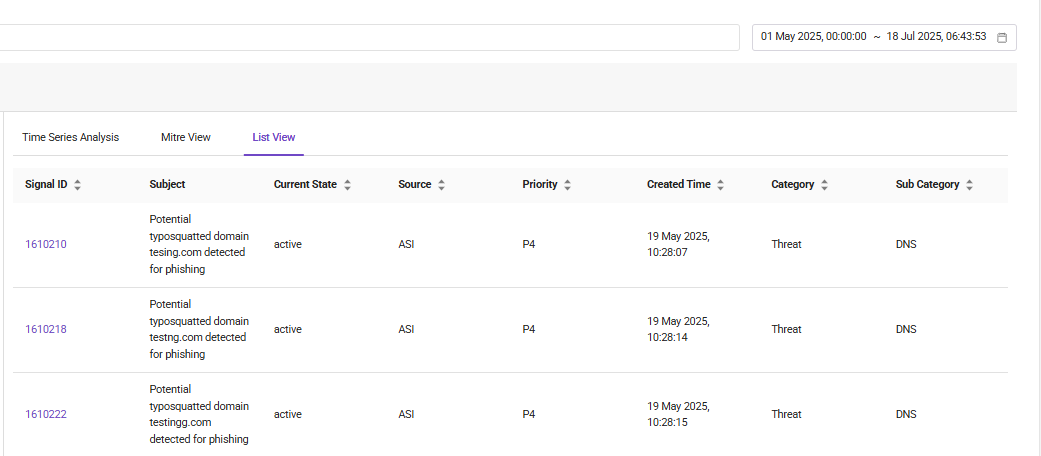This screenshot has width=1041, height=456.
Task: Switch to Mitre View tab
Action: pos(186,137)
